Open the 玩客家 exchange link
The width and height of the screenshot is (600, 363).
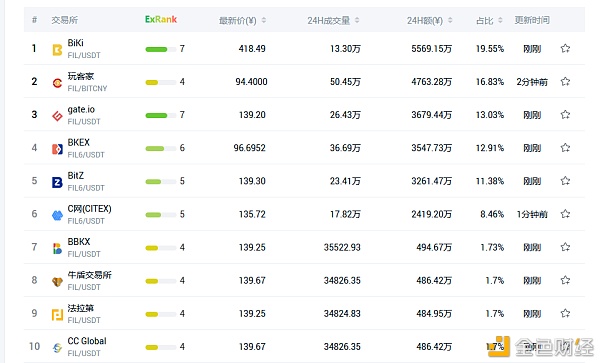[x=81, y=76]
